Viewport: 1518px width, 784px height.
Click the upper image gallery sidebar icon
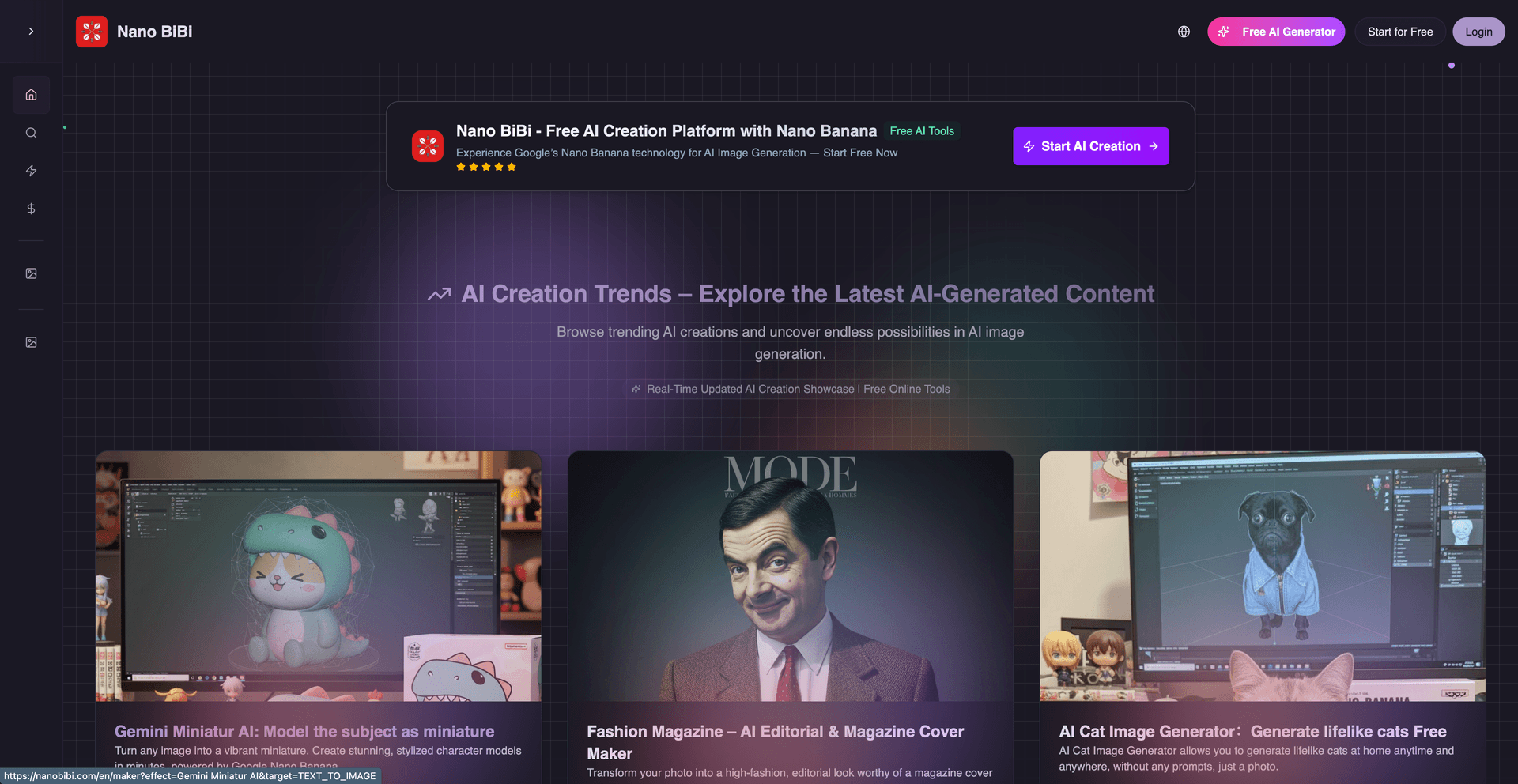(x=31, y=273)
